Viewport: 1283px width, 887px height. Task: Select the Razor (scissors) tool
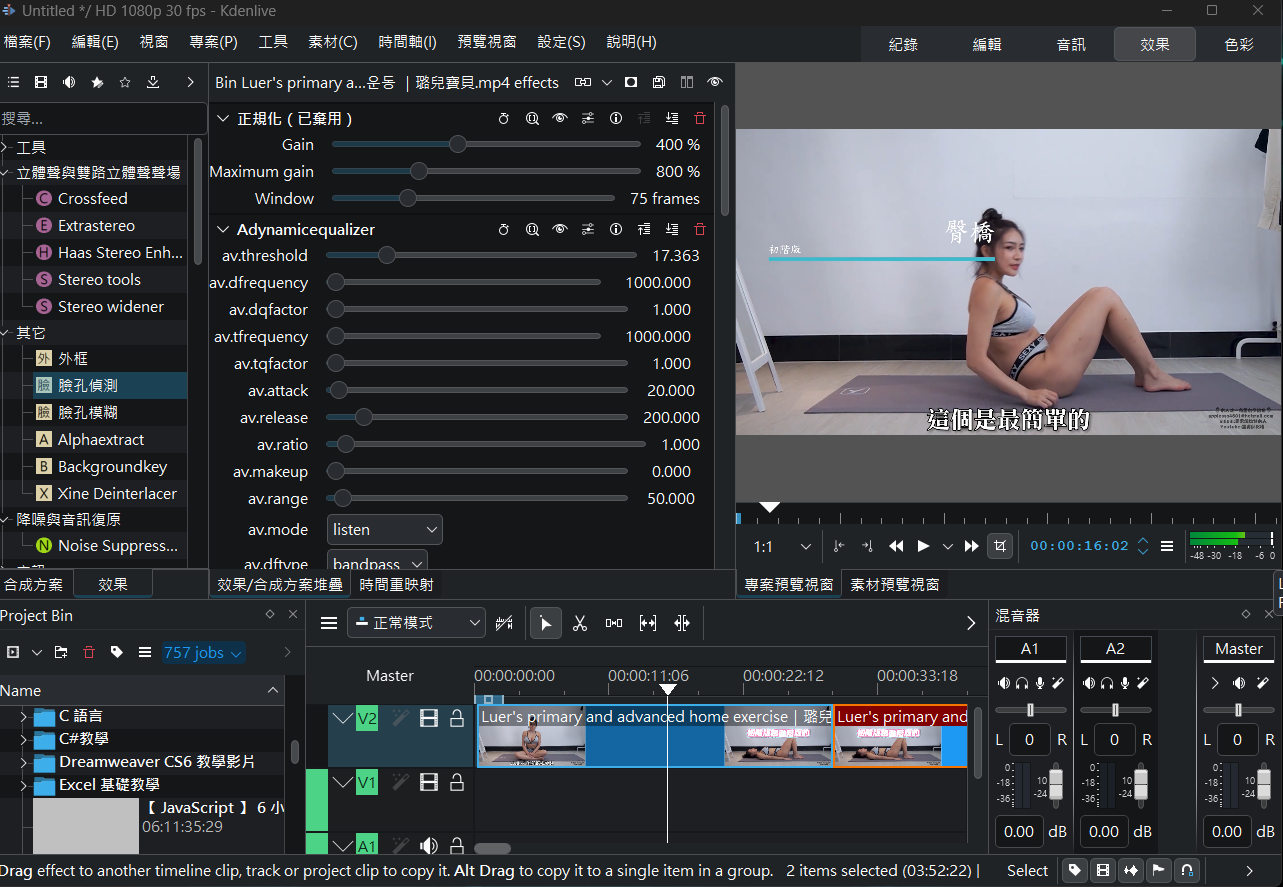pyautogui.click(x=580, y=623)
